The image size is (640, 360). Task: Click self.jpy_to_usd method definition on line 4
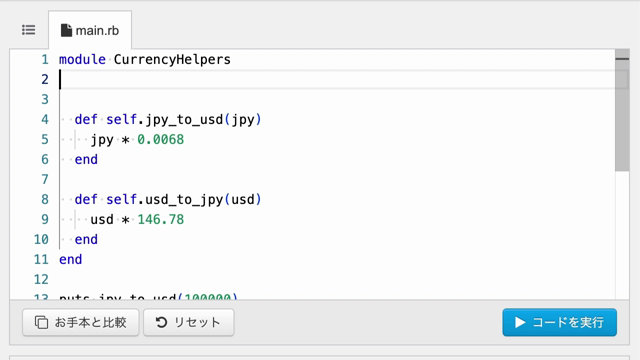(x=183, y=120)
